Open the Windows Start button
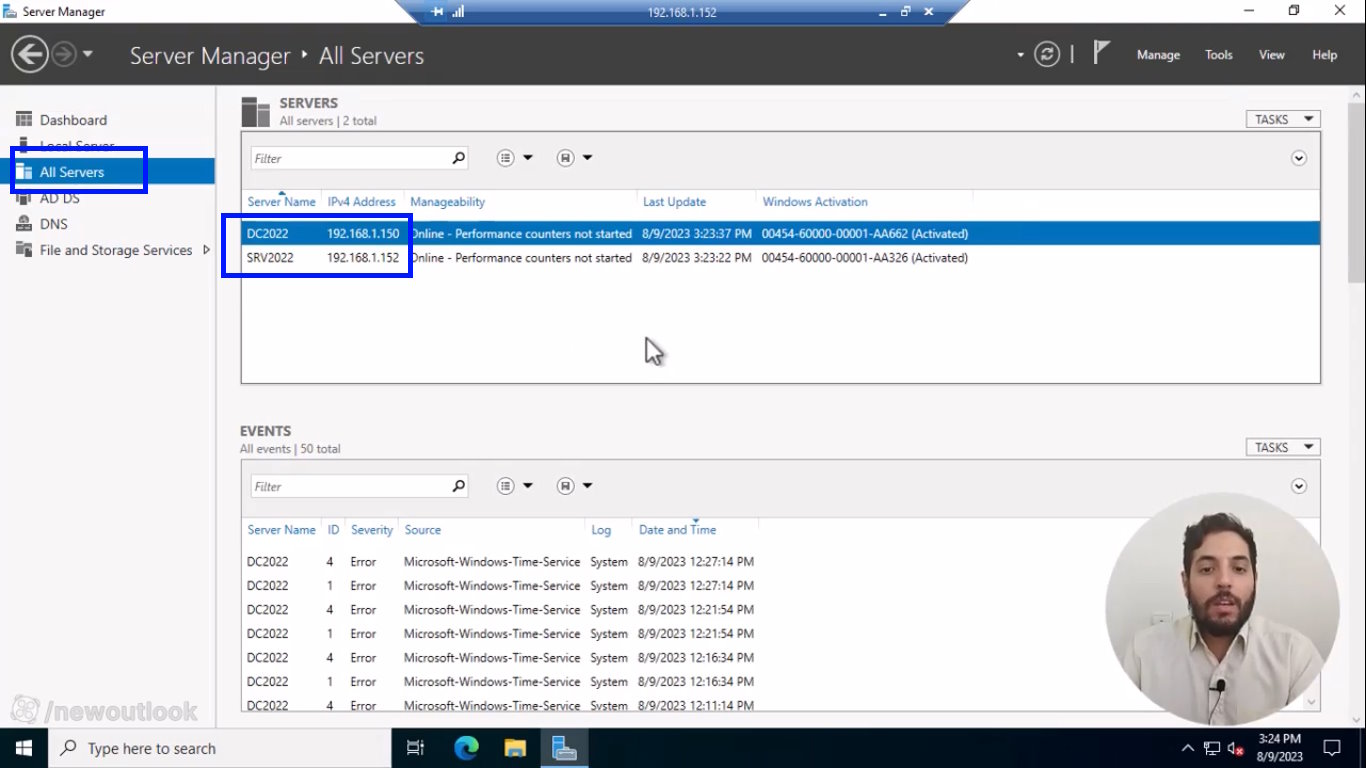The height and width of the screenshot is (768, 1366). [23, 748]
